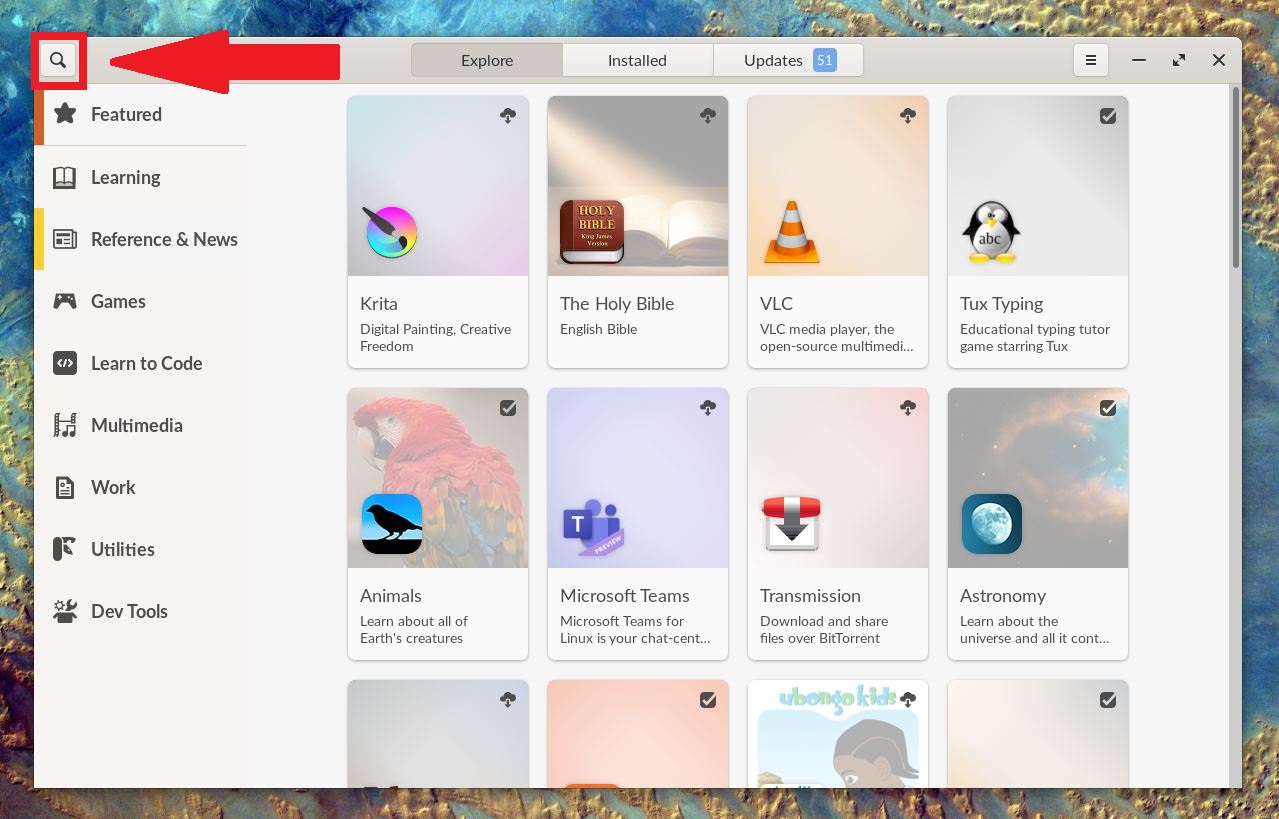Open the Featured category label
Image resolution: width=1279 pixels, height=819 pixels.
(x=126, y=114)
